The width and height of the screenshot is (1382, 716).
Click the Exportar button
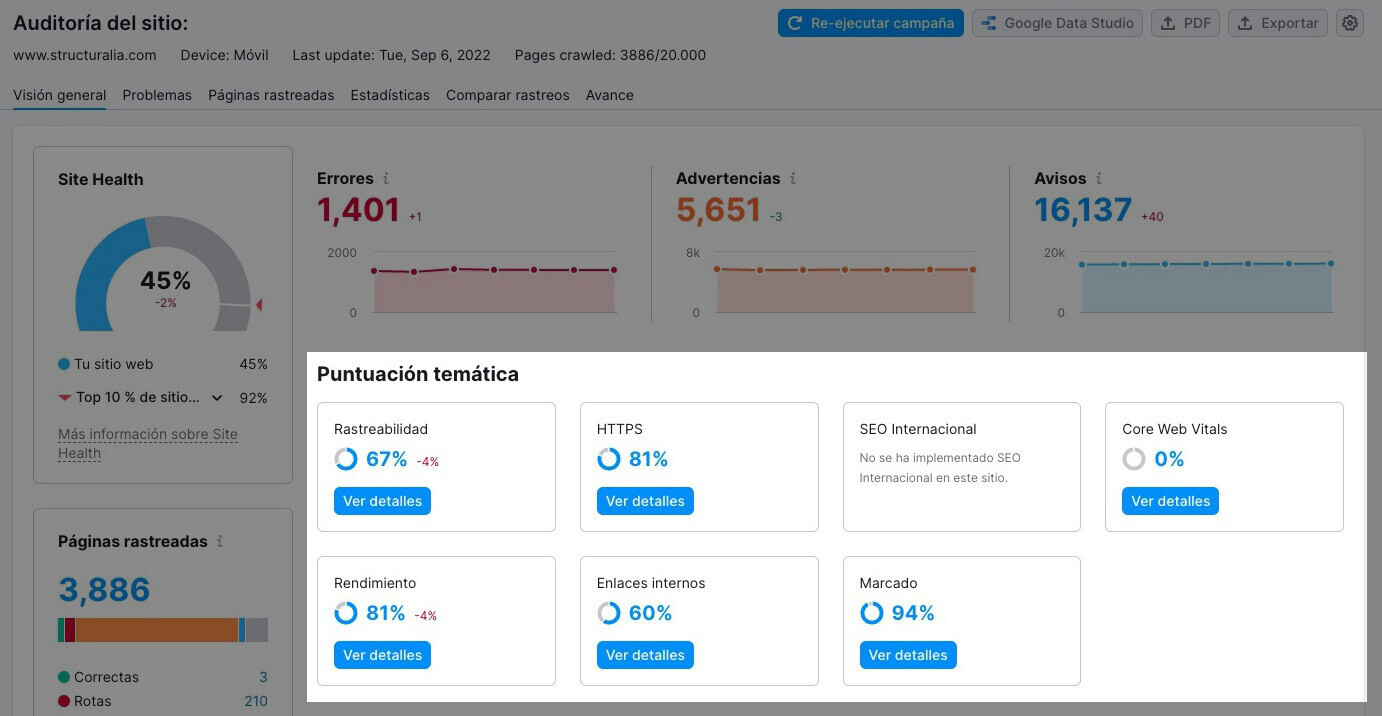tap(1277, 23)
